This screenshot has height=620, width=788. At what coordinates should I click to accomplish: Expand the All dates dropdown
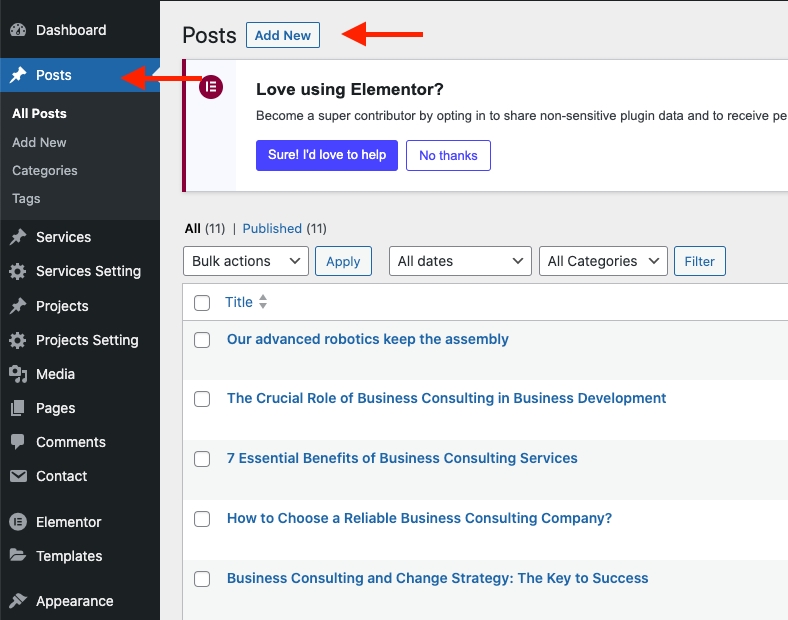pyautogui.click(x=459, y=261)
